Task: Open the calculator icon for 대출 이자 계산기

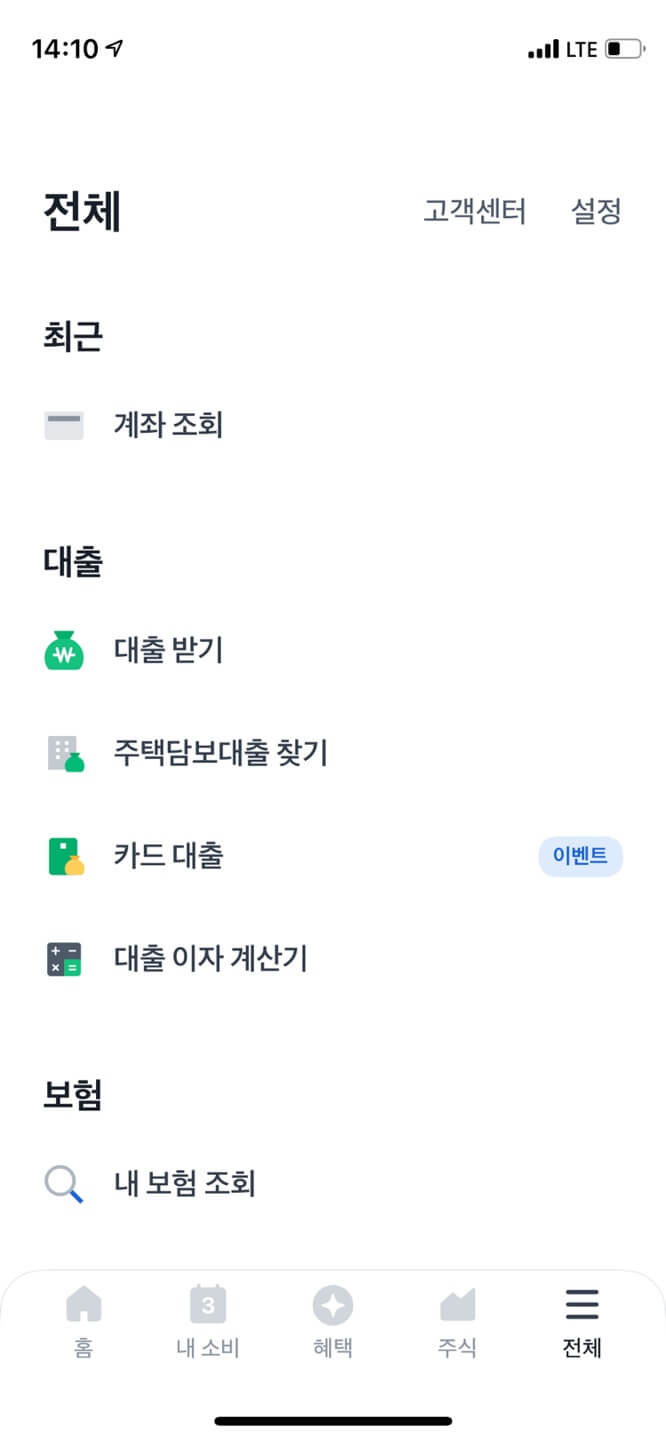Action: [64, 958]
